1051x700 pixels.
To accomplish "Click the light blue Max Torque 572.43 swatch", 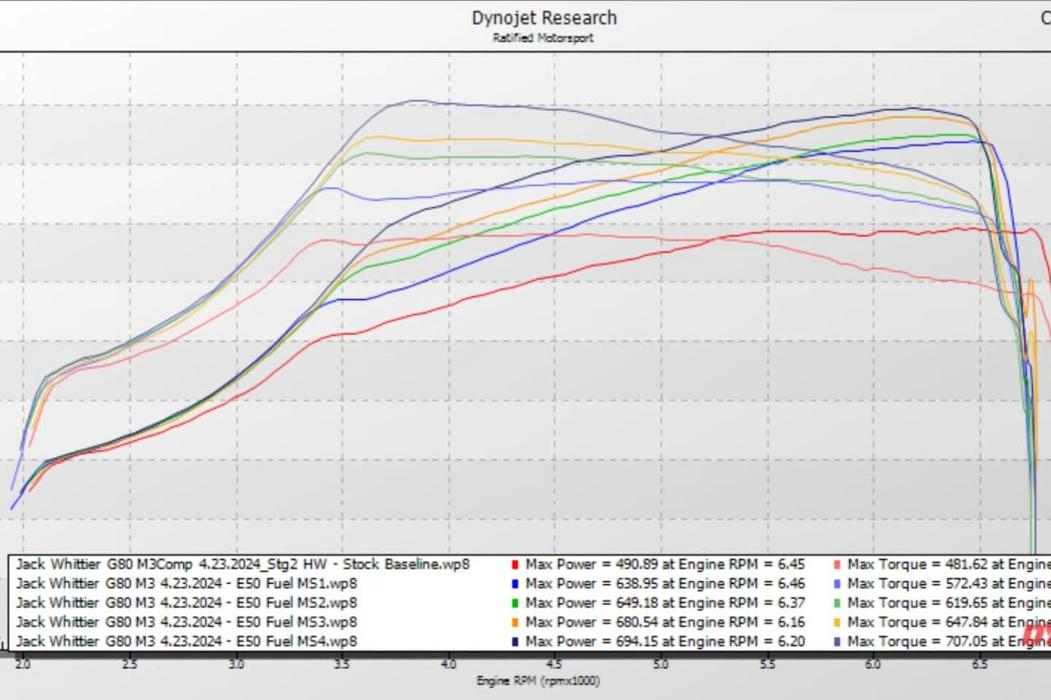I will click(x=837, y=584).
